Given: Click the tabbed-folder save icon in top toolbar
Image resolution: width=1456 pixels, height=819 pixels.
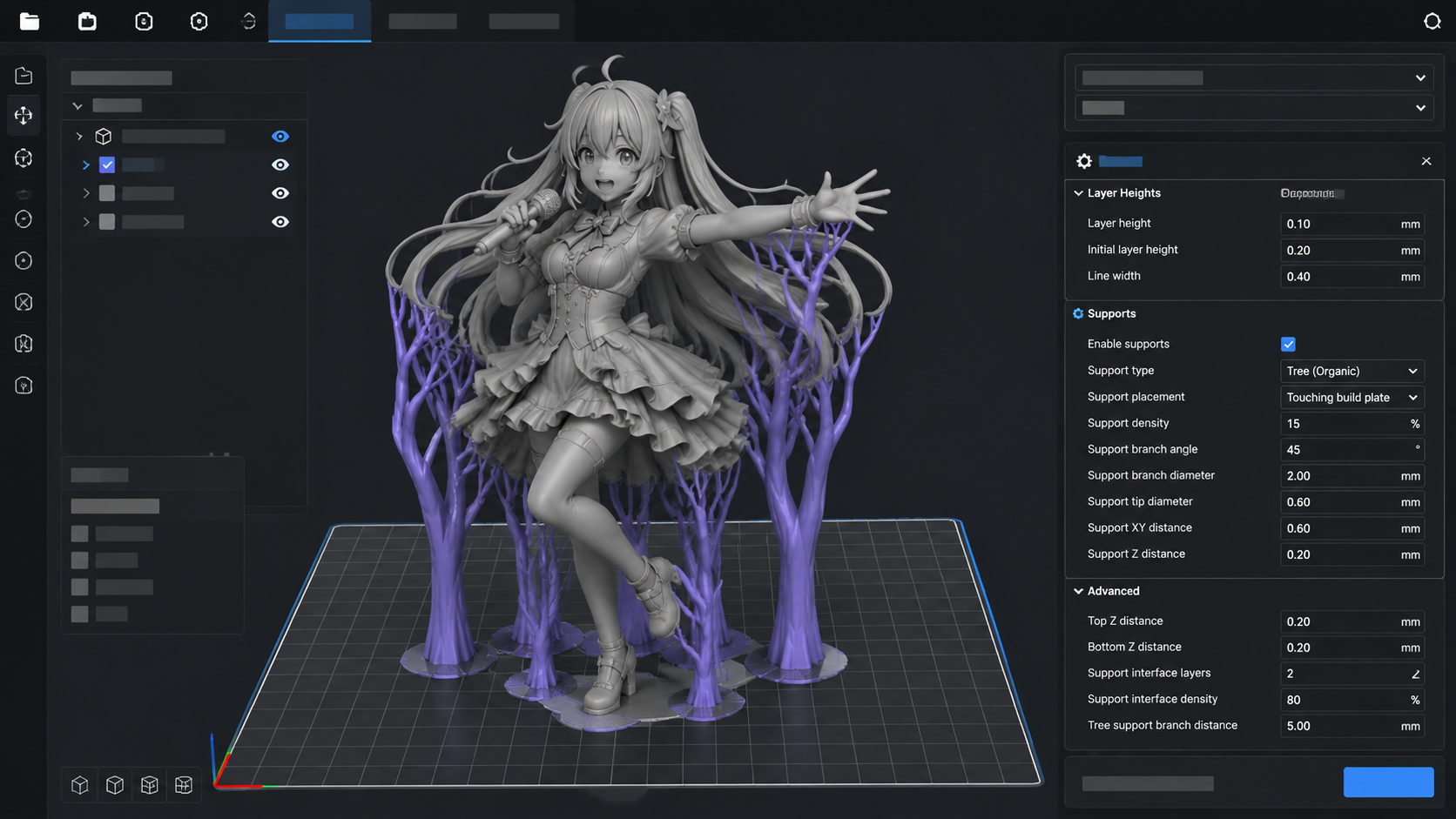Looking at the screenshot, I should click(x=87, y=21).
